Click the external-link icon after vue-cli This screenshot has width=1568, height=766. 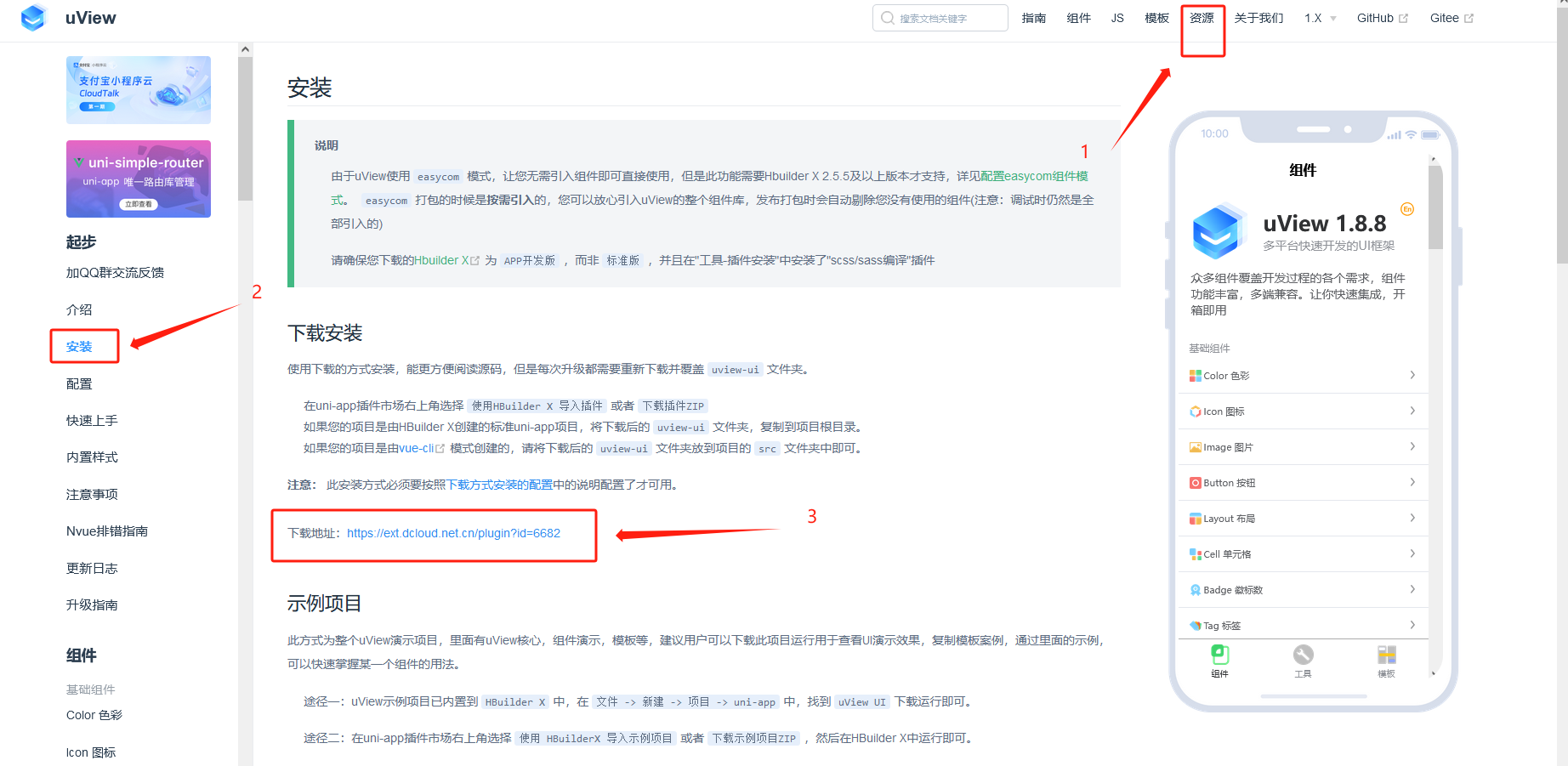440,449
